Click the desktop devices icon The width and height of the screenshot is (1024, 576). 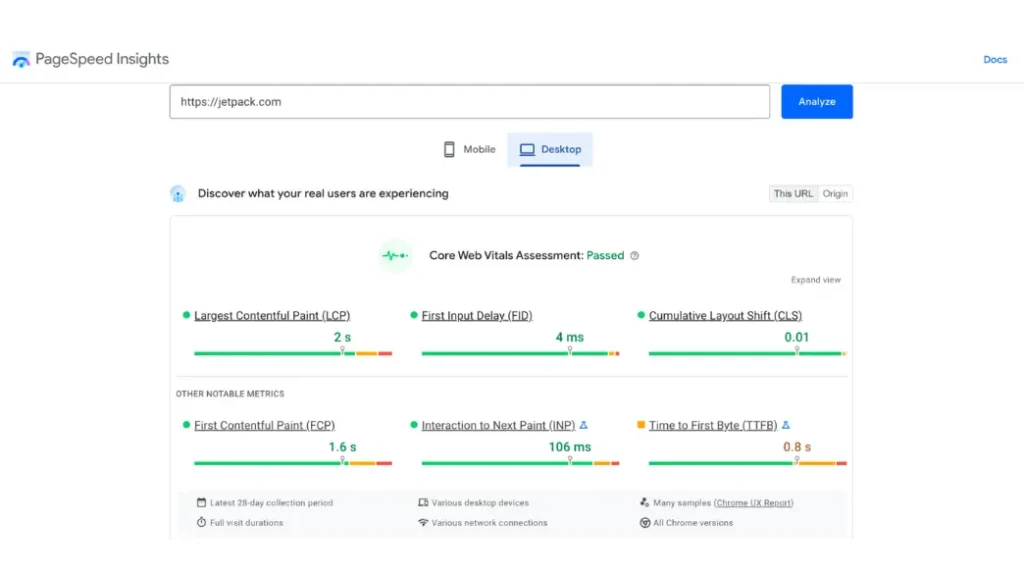tap(423, 502)
